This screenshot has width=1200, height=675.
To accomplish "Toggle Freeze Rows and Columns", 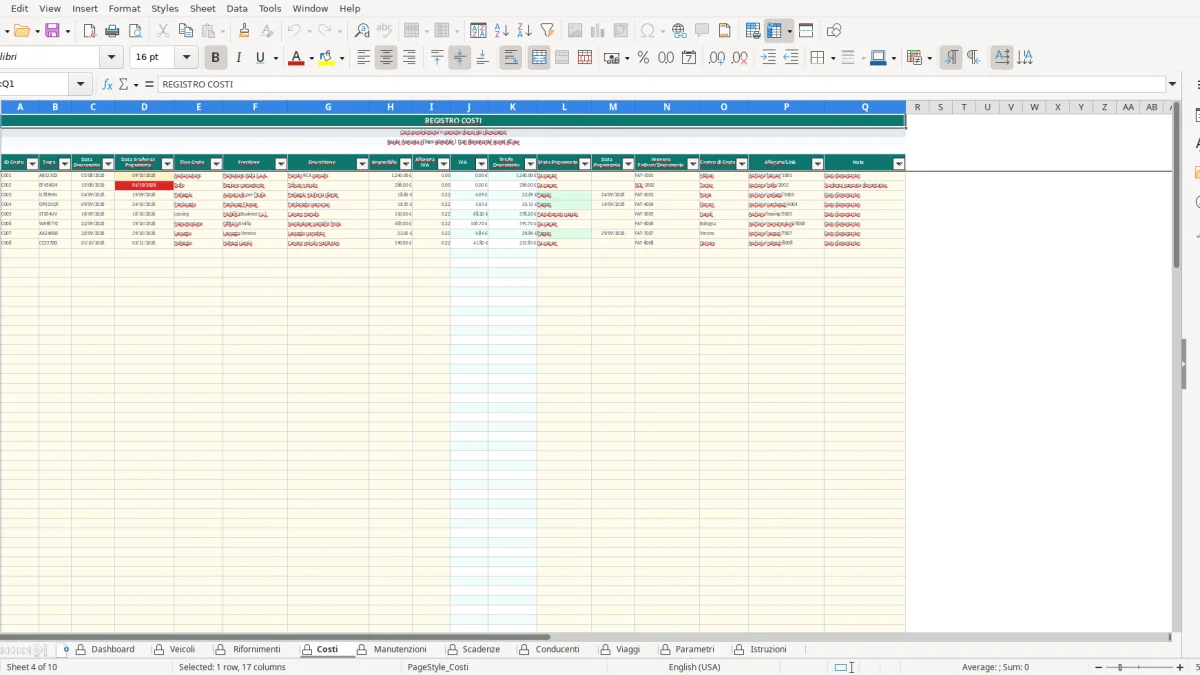I will point(775,31).
